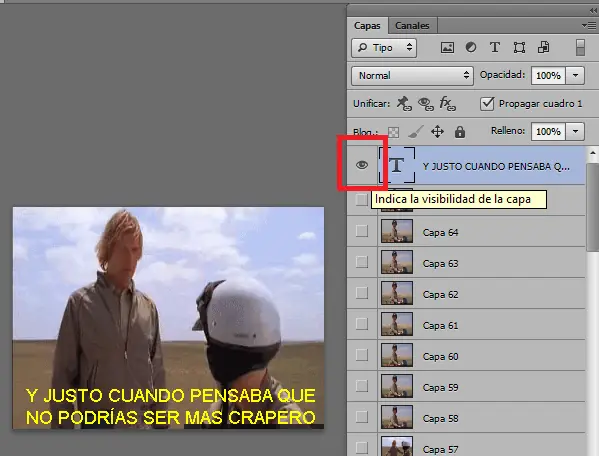
Task: Select the Capa 58 thumbnail
Action: pyautogui.click(x=397, y=417)
